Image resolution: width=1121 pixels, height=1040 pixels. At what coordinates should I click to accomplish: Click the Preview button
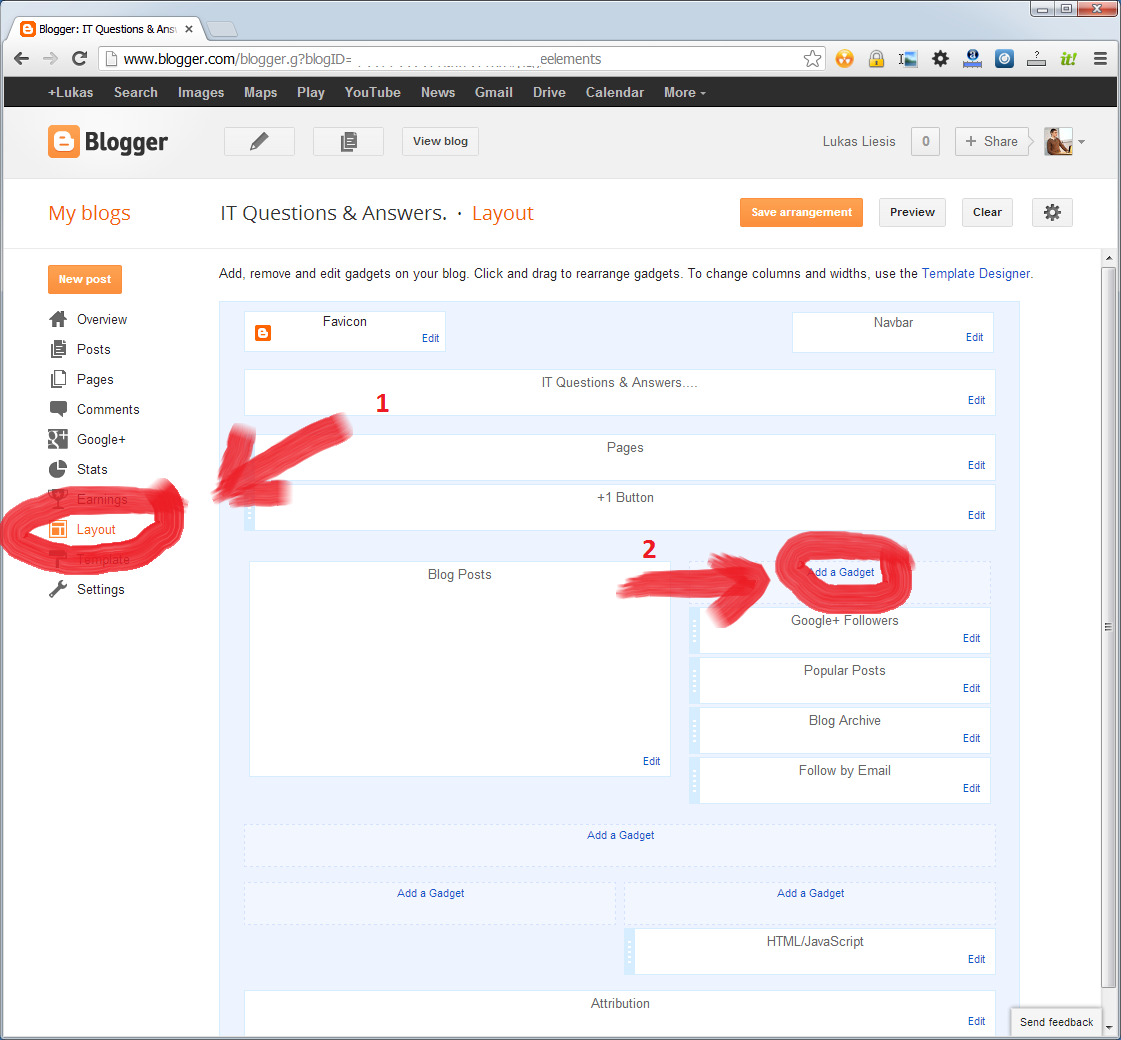[x=912, y=212]
